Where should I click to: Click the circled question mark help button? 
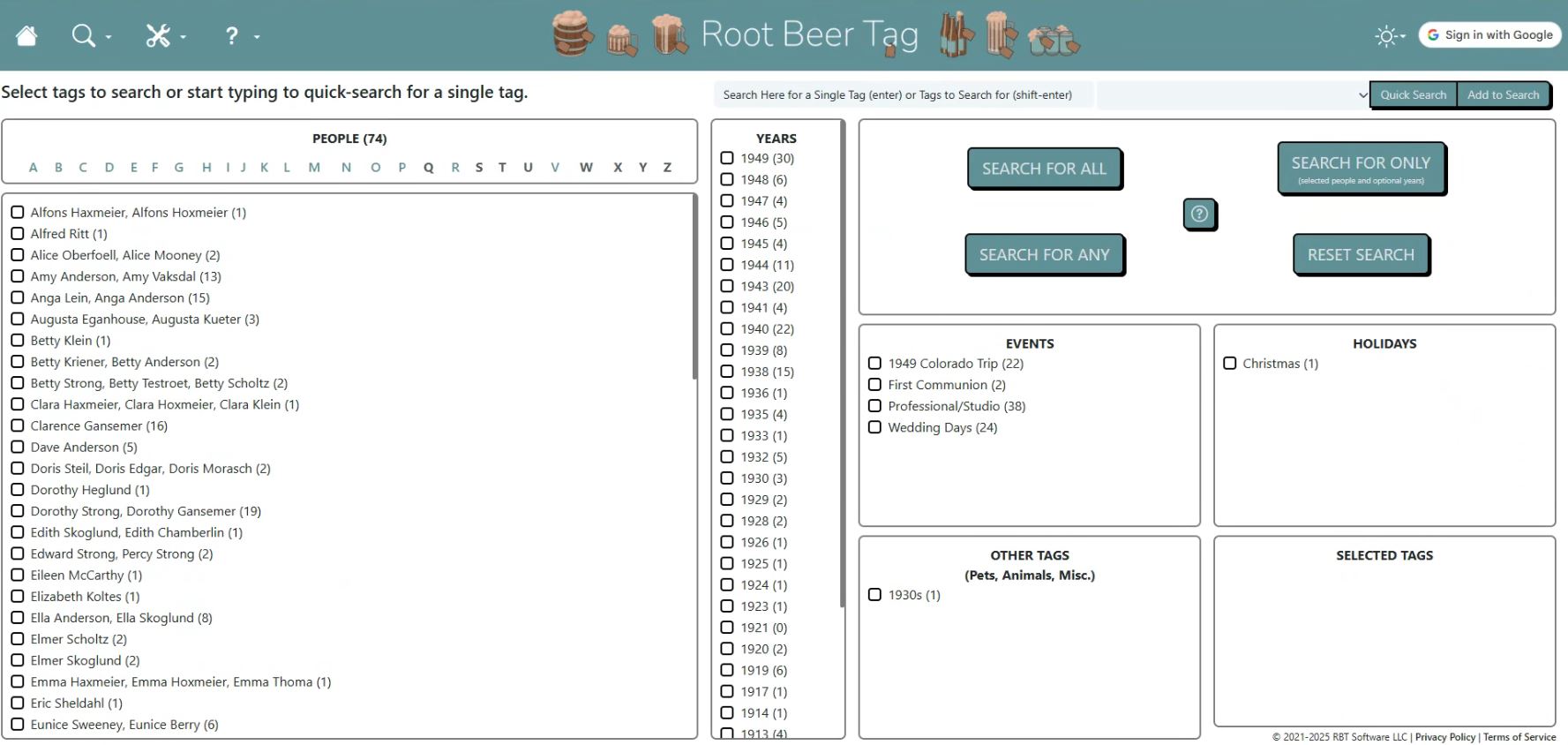[x=1199, y=214]
